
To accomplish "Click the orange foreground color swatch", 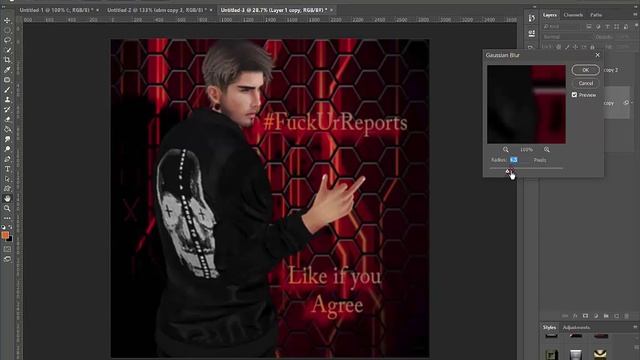I will coord(5,235).
